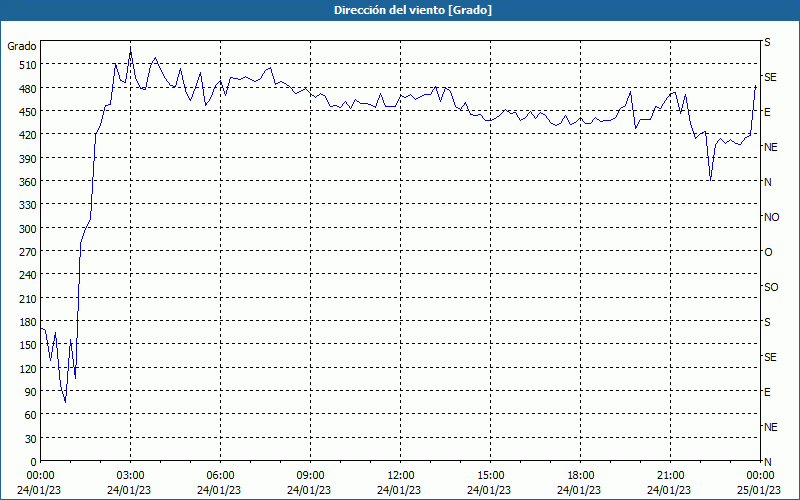Click the 09:00 time axis label
Screen dimensions: 800x500
[x=310, y=476]
